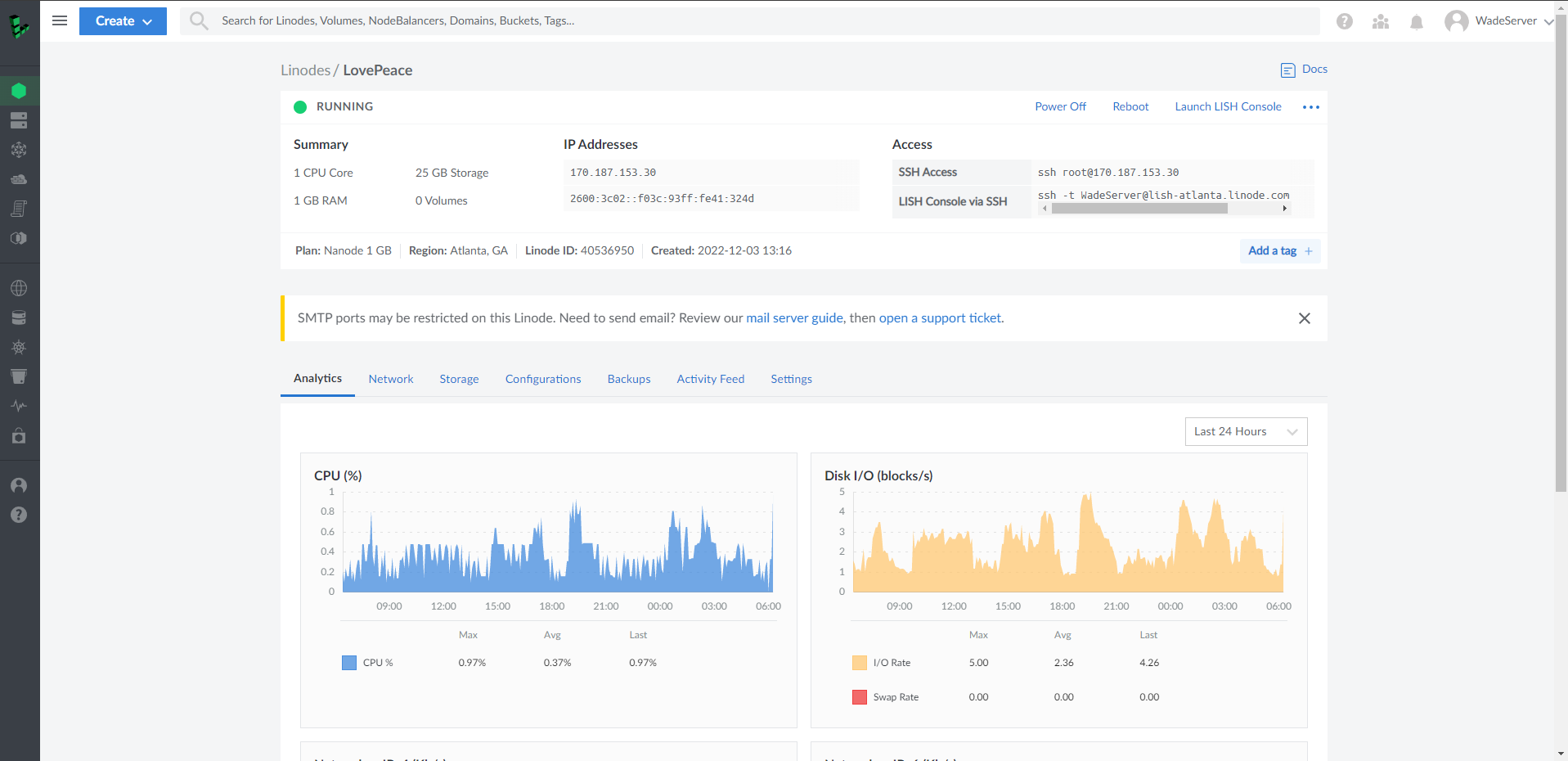Open the Docs link
The height and width of the screenshot is (761, 1568).
pyautogui.click(x=1314, y=70)
